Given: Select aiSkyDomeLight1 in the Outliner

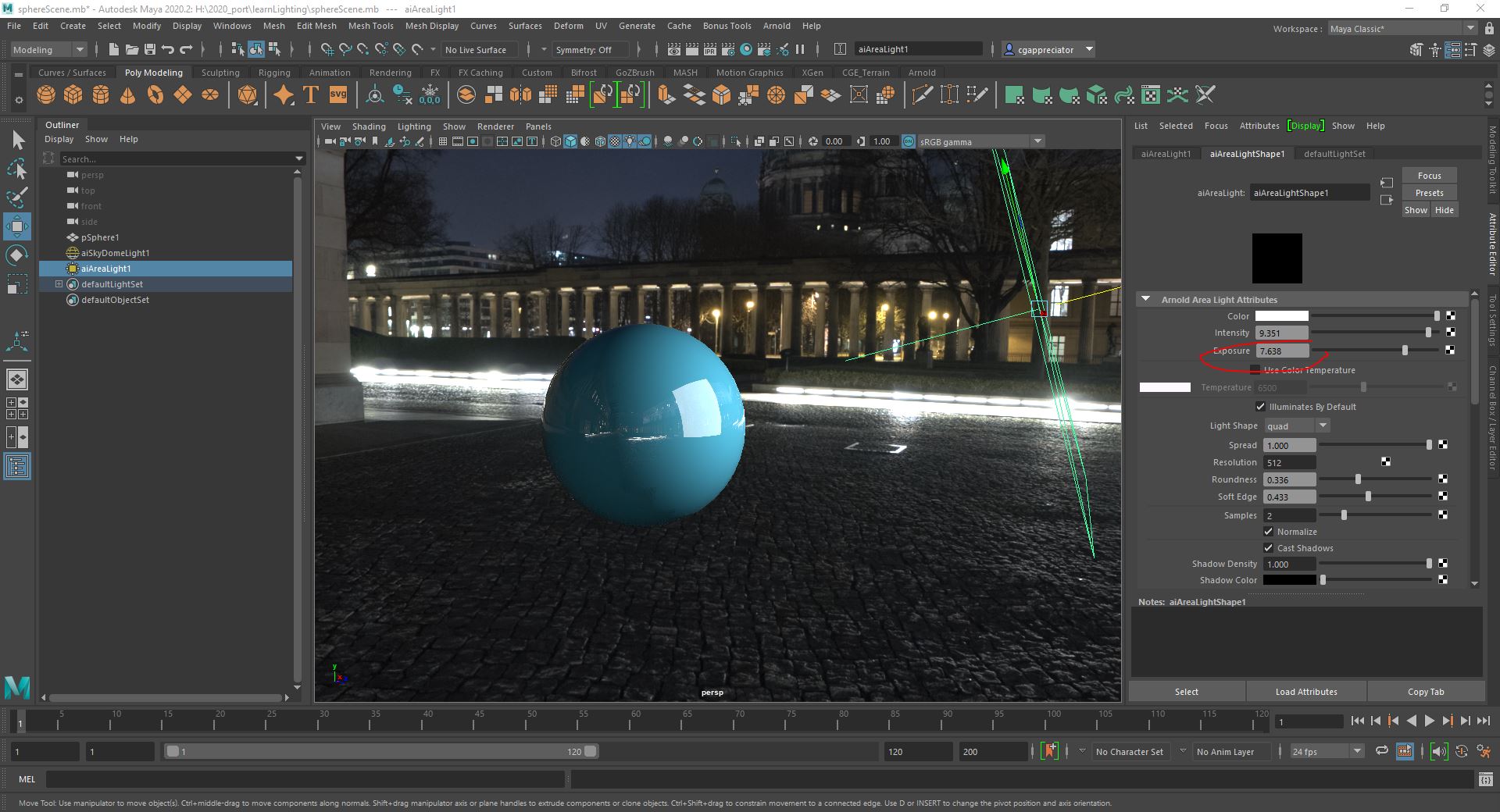Looking at the screenshot, I should 116,253.
